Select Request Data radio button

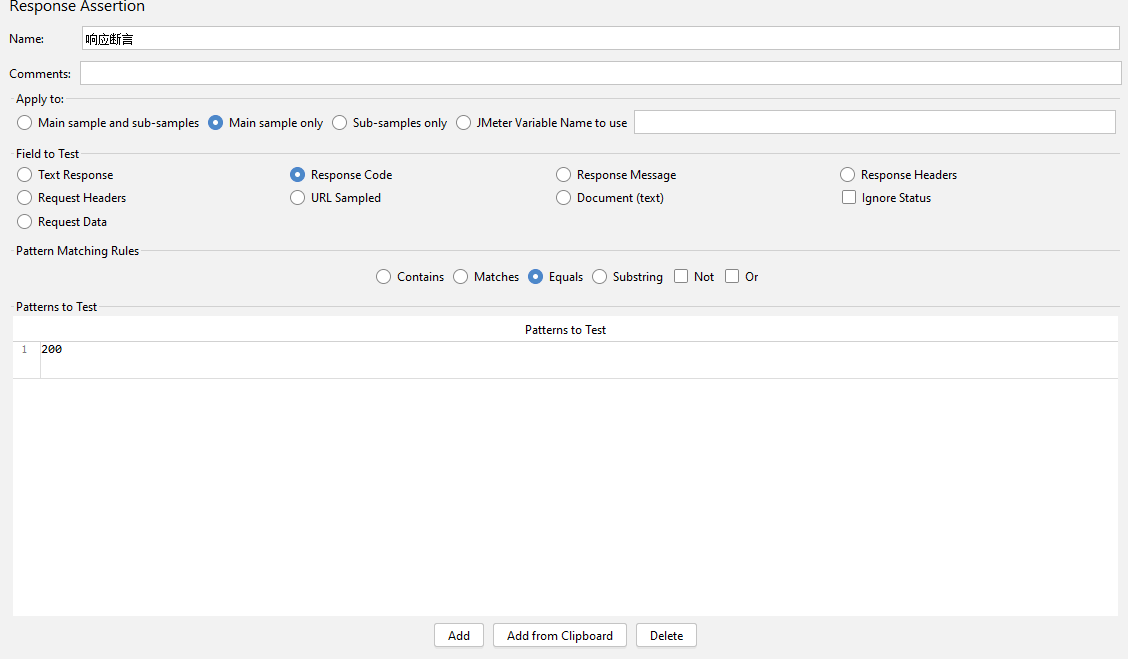point(24,222)
